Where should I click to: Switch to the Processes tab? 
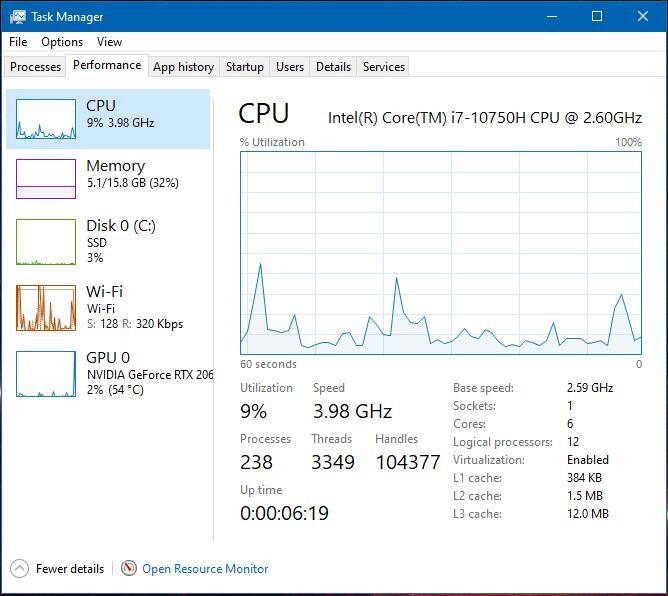35,67
